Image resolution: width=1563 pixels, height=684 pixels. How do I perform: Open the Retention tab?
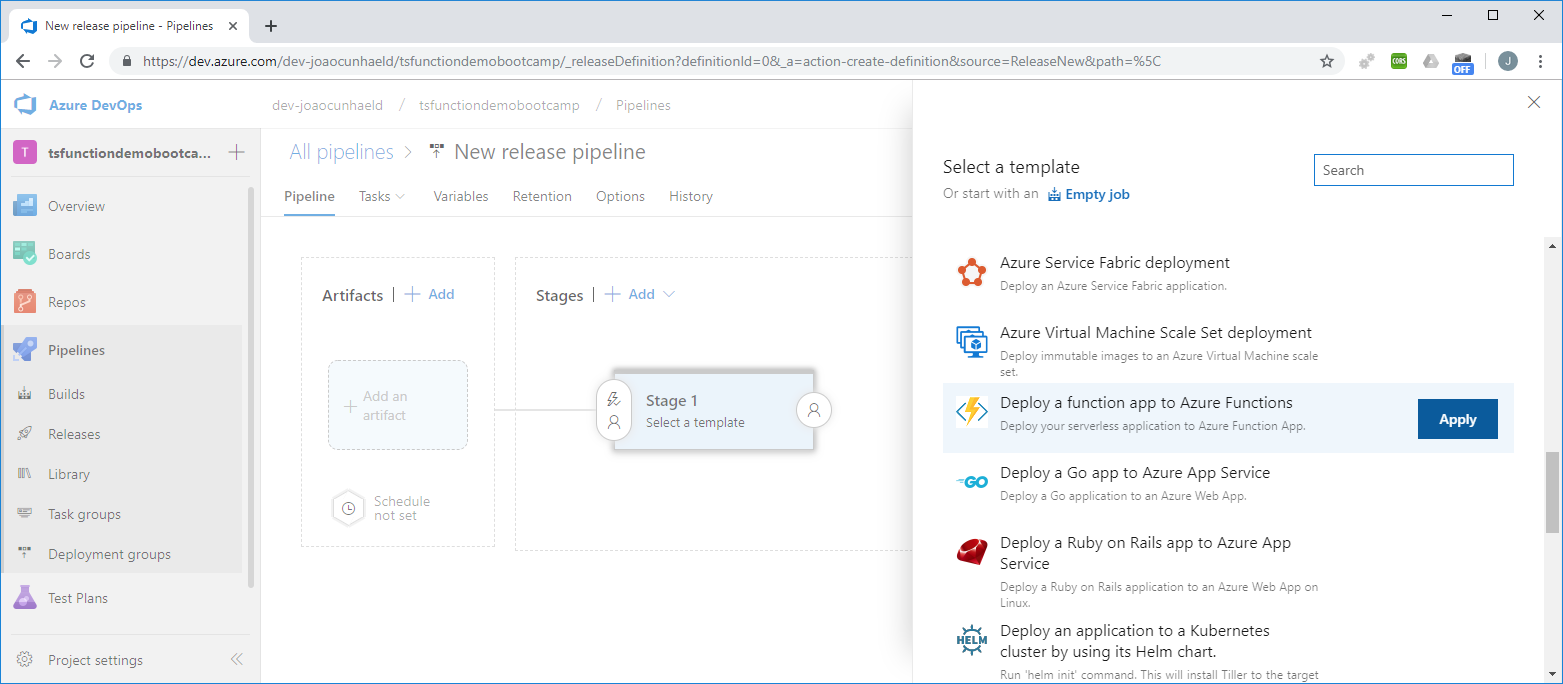542,196
